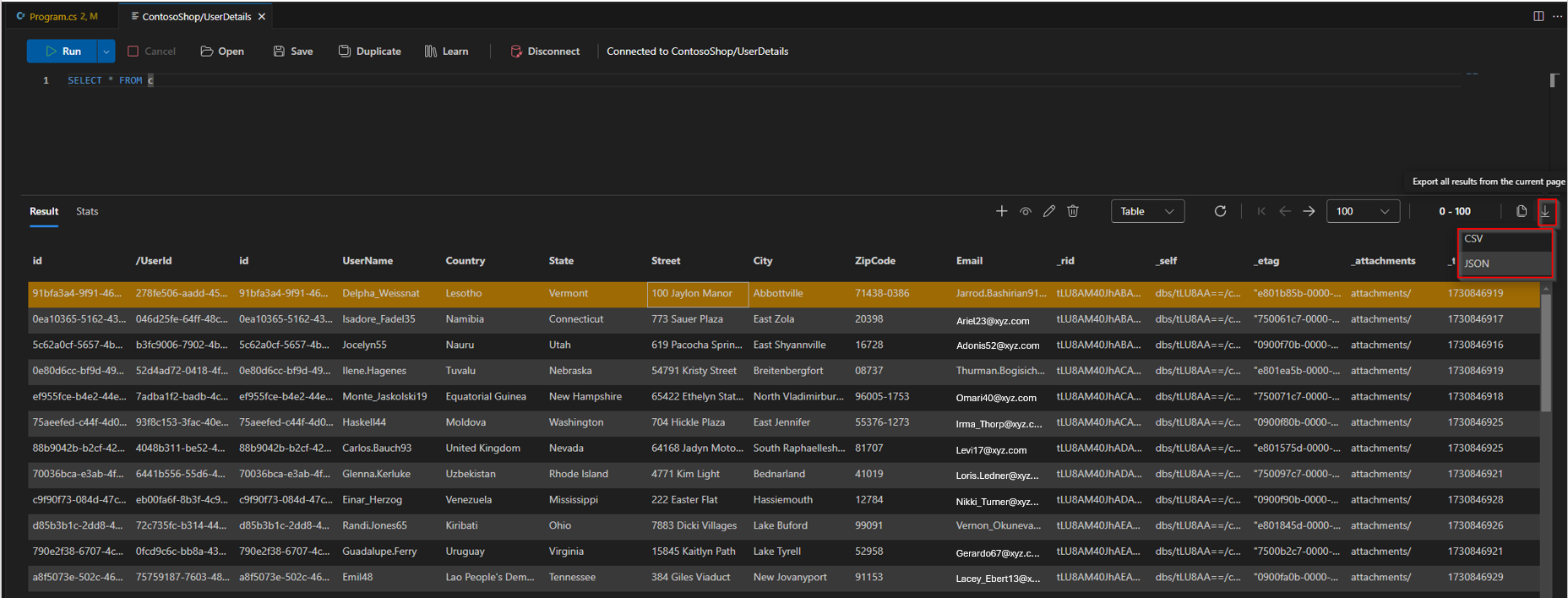Viewport: 1568px width, 598px height.
Task: Click the _attachments column header
Action: click(x=1383, y=261)
